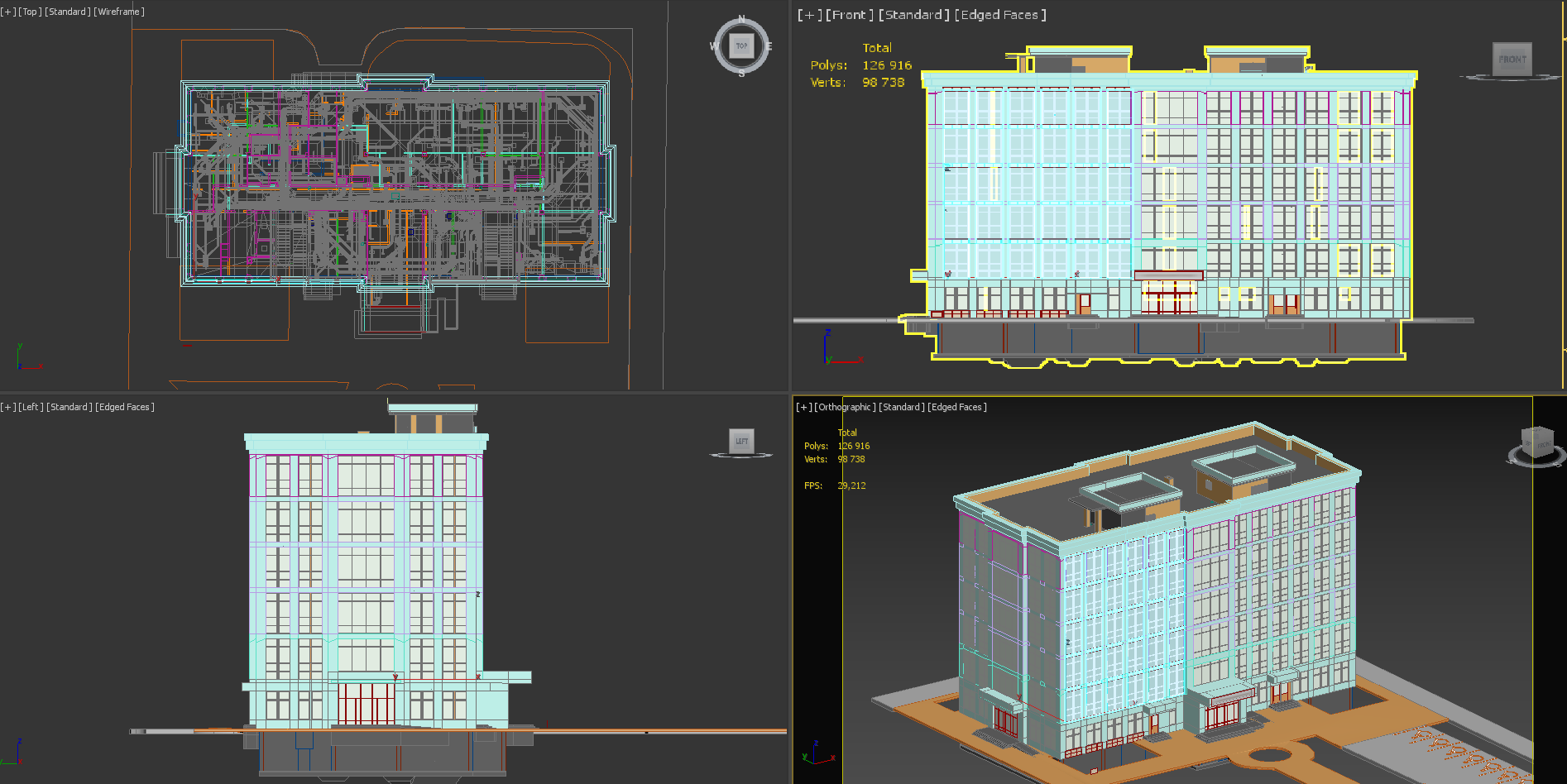Click the [Front] viewport view label
This screenshot has width=1567, height=784.
(849, 15)
